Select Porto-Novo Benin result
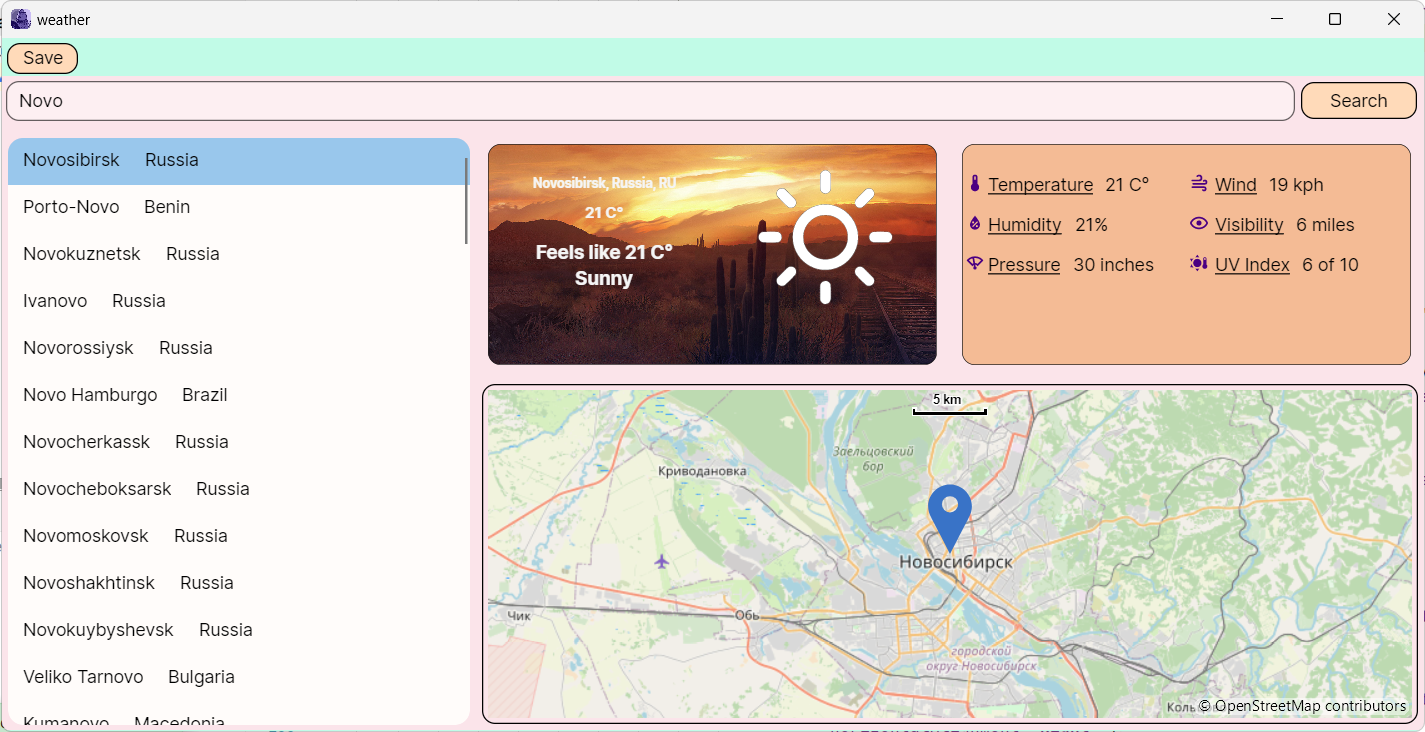 click(238, 207)
